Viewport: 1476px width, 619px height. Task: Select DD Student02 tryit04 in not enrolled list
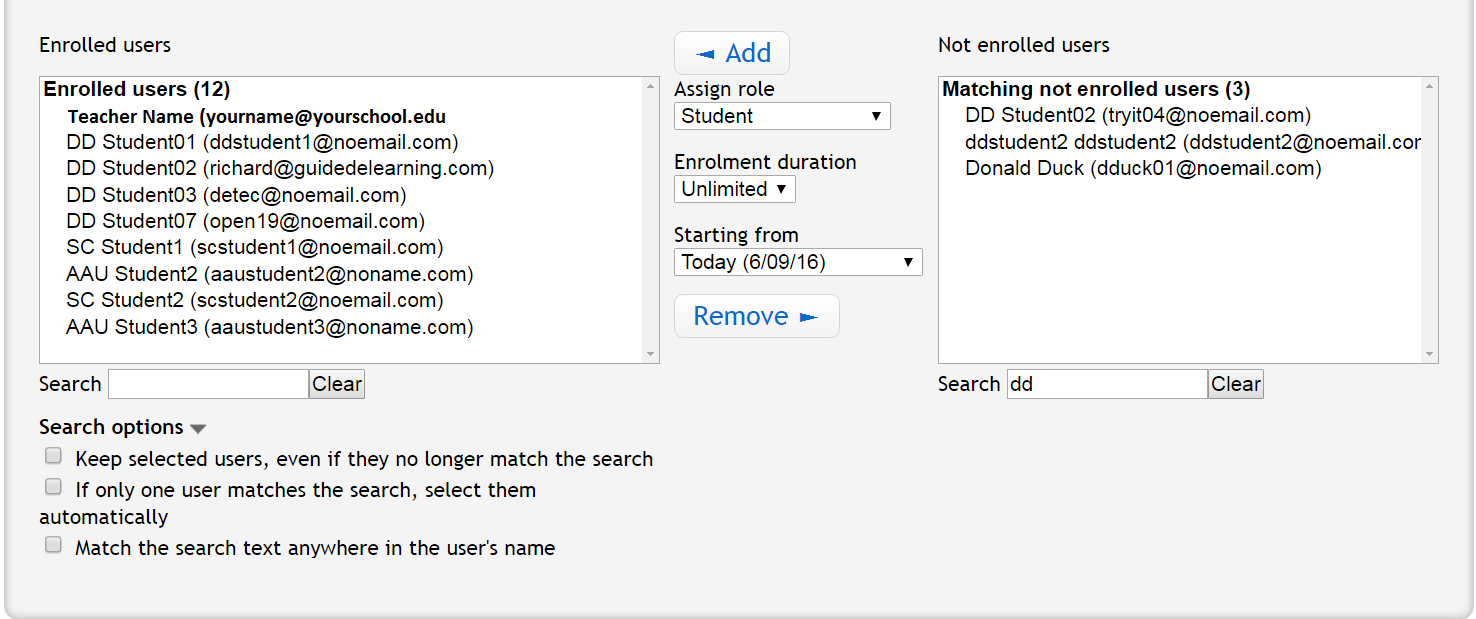tap(1137, 116)
